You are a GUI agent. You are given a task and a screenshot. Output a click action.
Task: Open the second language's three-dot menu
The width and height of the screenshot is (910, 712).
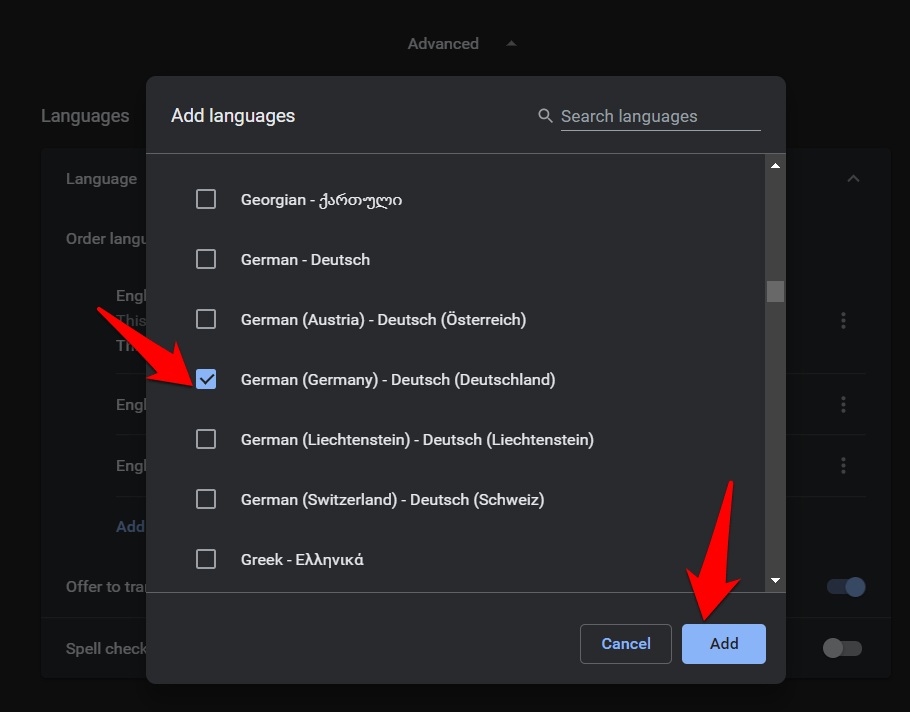(843, 404)
